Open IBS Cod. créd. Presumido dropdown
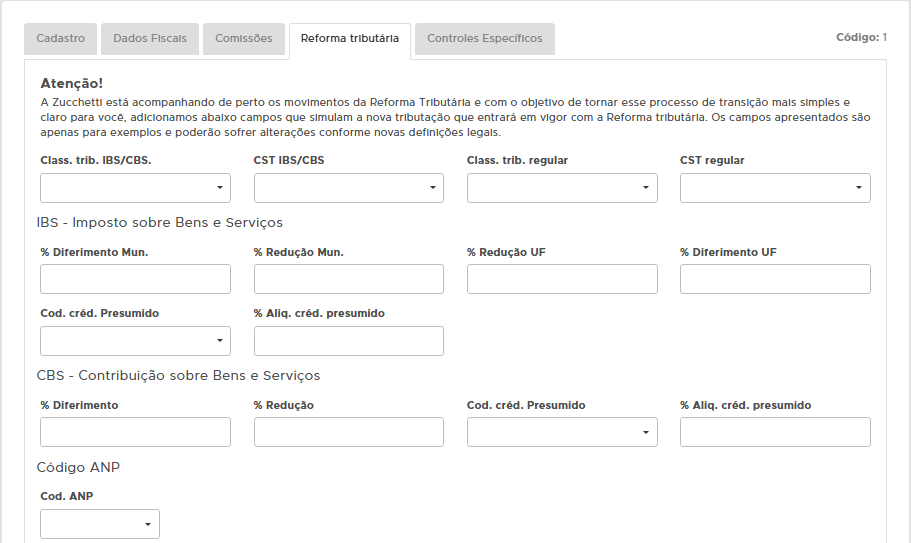The height and width of the screenshot is (543, 911). 135,341
